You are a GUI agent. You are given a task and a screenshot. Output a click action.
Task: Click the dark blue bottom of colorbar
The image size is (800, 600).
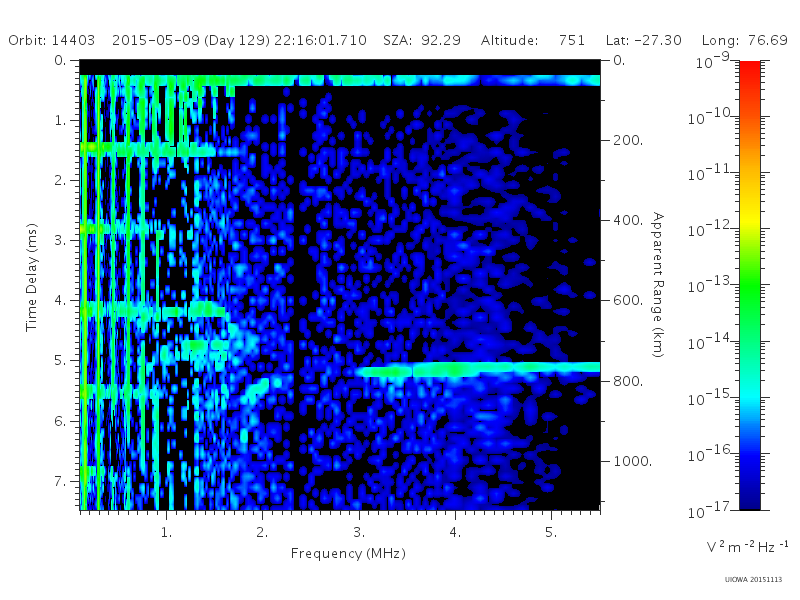(x=749, y=497)
